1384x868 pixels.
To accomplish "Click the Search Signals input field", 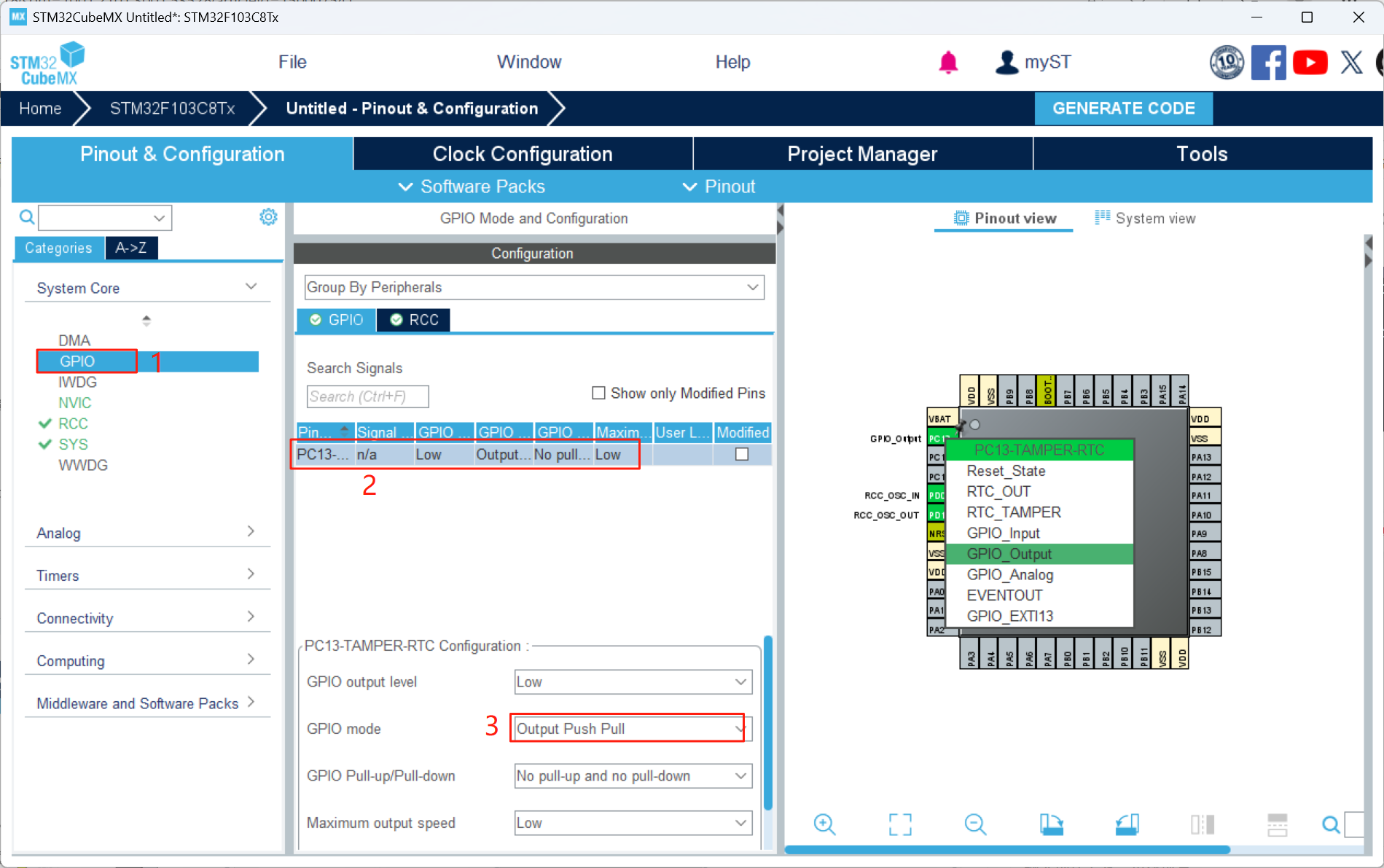I will pos(367,396).
